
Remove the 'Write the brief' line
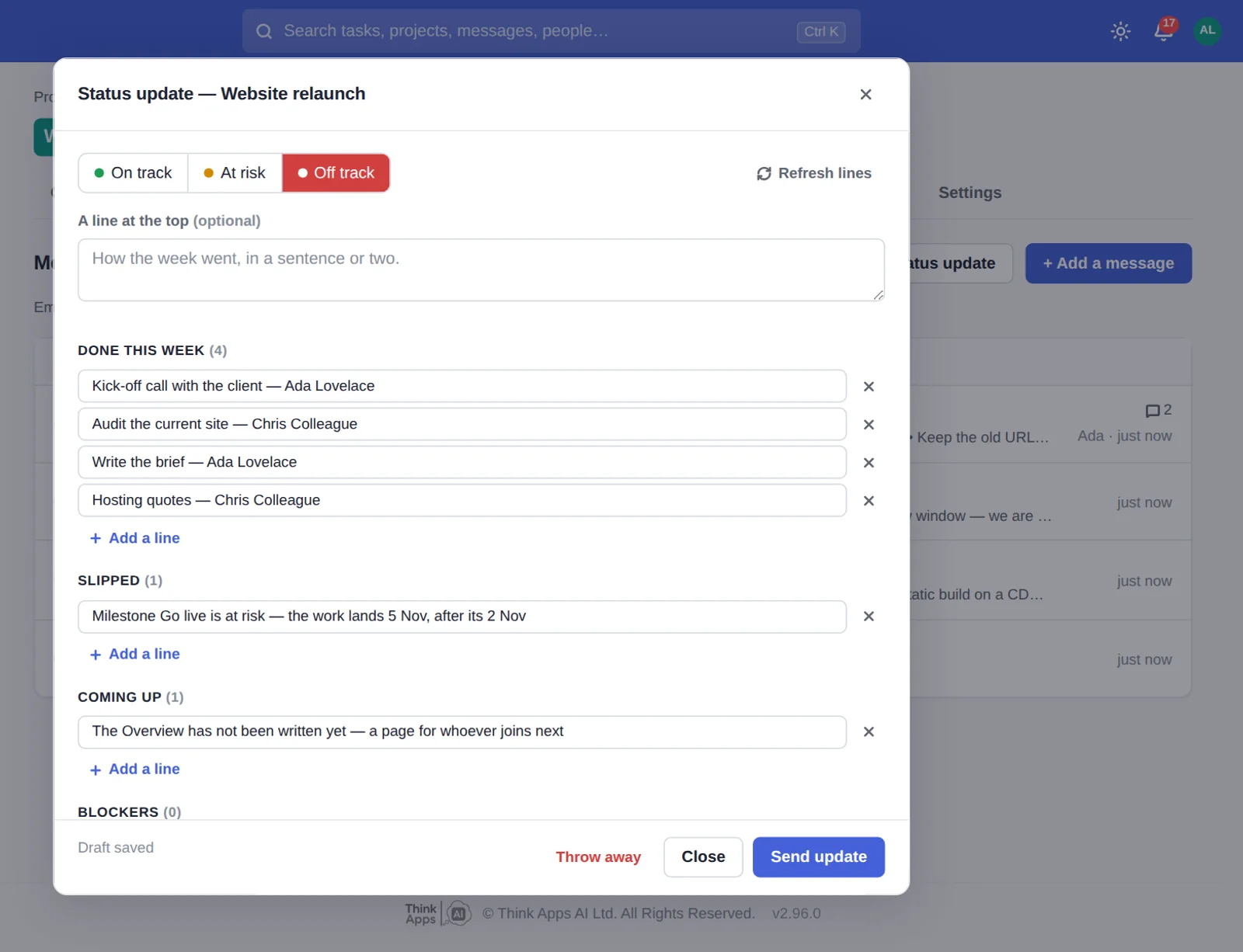pyautogui.click(x=869, y=463)
